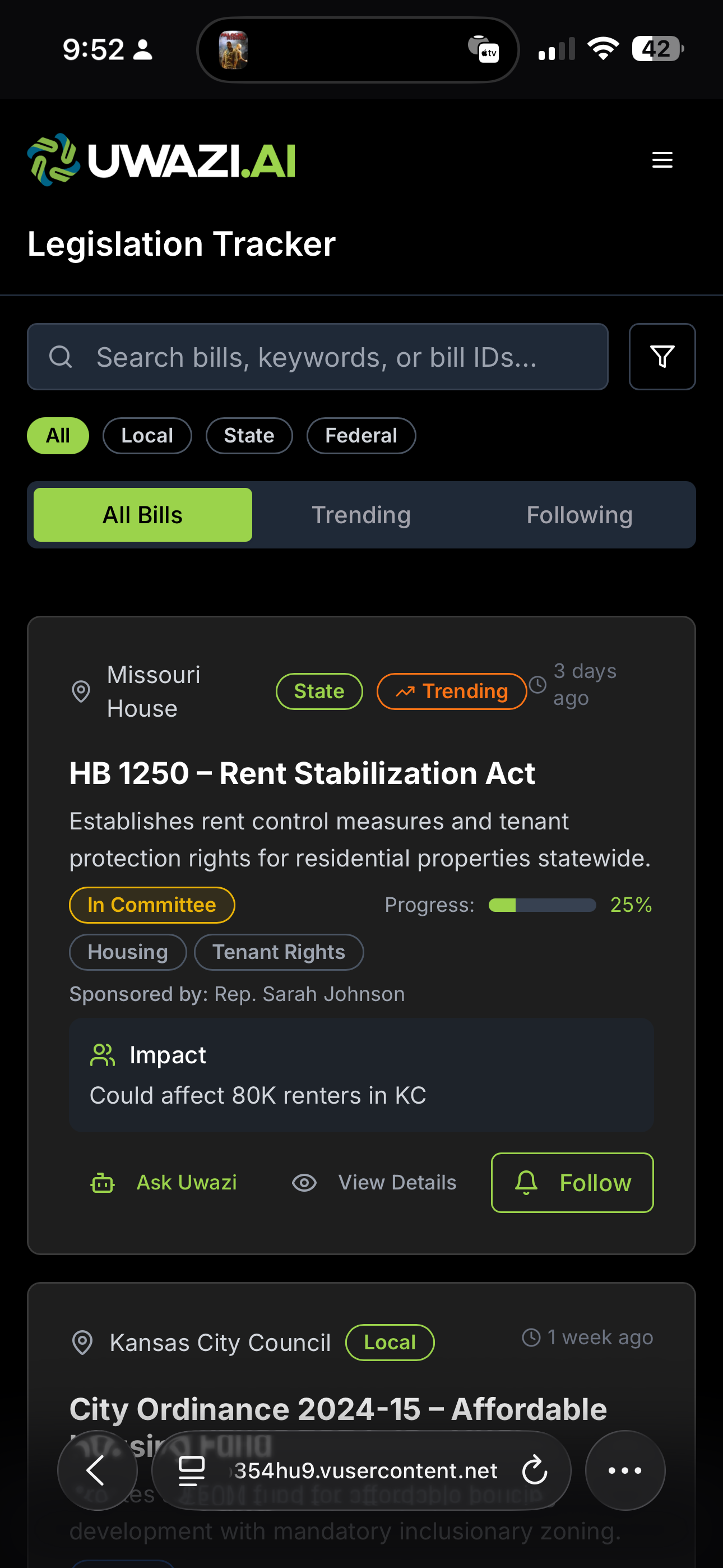Select the All jurisdiction filter chip

(58, 436)
